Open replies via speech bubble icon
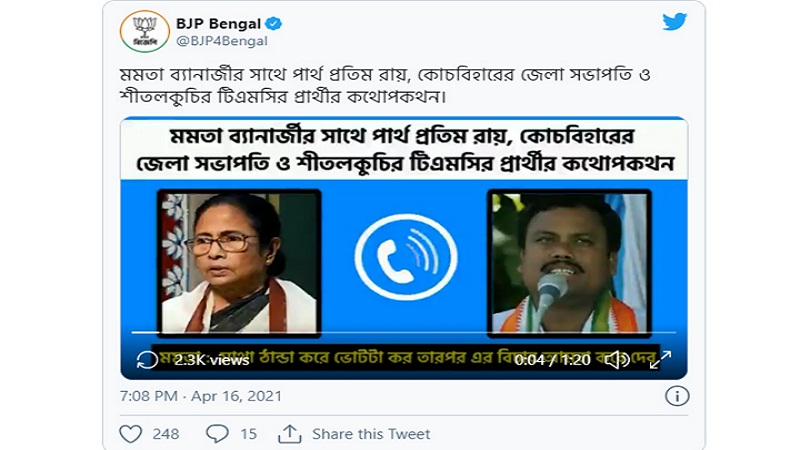Viewport: 800px width, 450px height. [x=217, y=434]
